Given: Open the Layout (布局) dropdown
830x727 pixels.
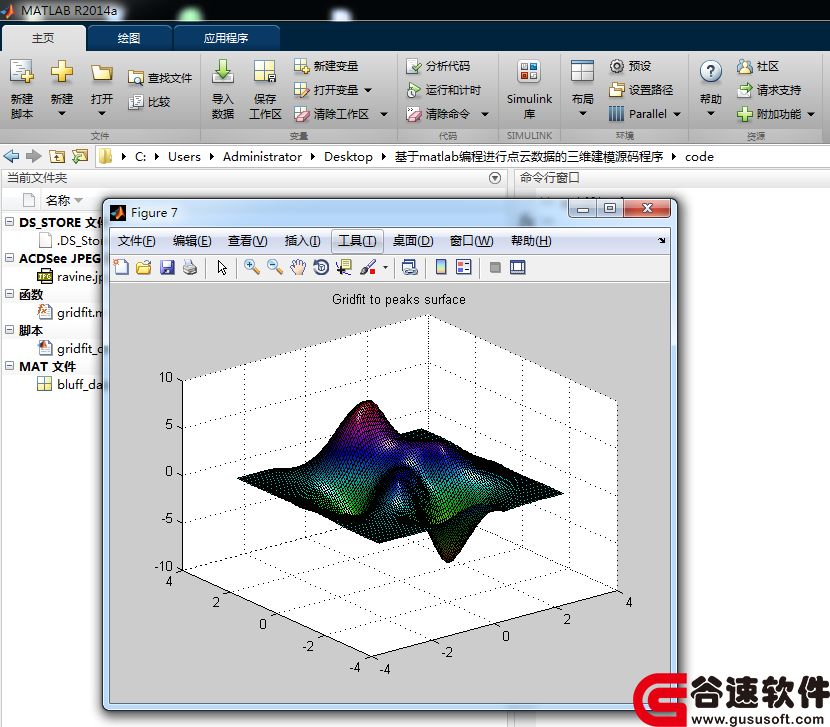Looking at the screenshot, I should 582,113.
